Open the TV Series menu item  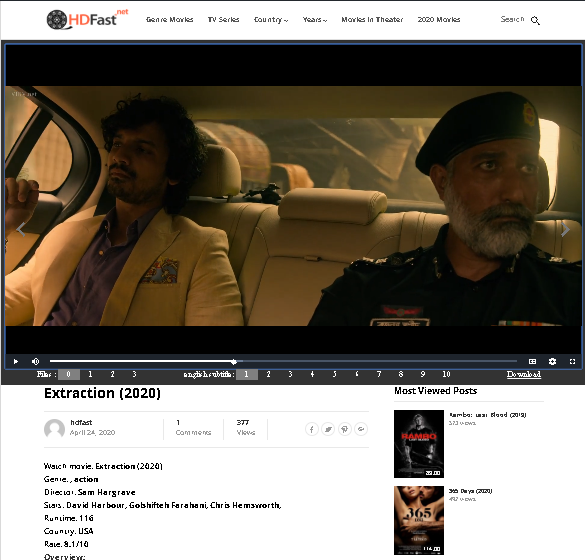tap(223, 20)
